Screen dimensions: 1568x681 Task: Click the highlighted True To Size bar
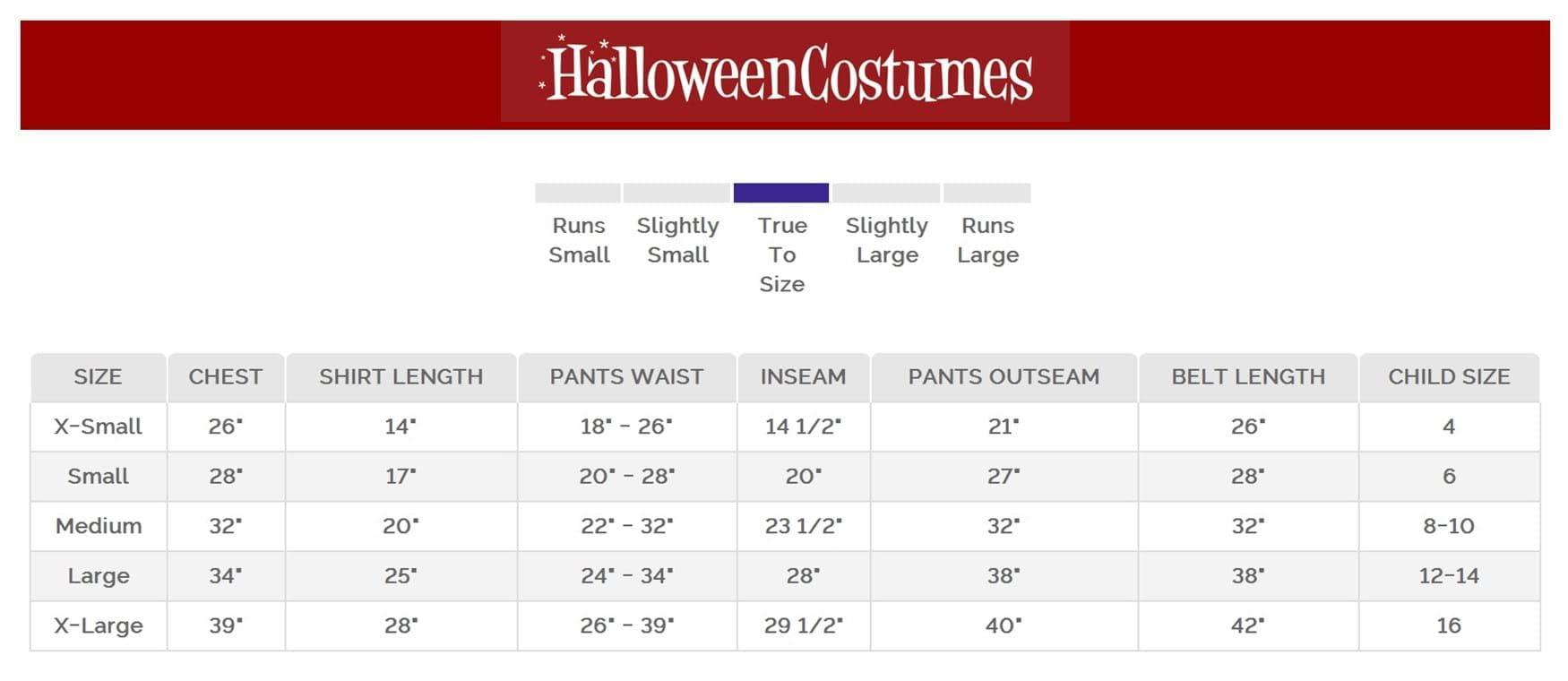[x=781, y=193]
